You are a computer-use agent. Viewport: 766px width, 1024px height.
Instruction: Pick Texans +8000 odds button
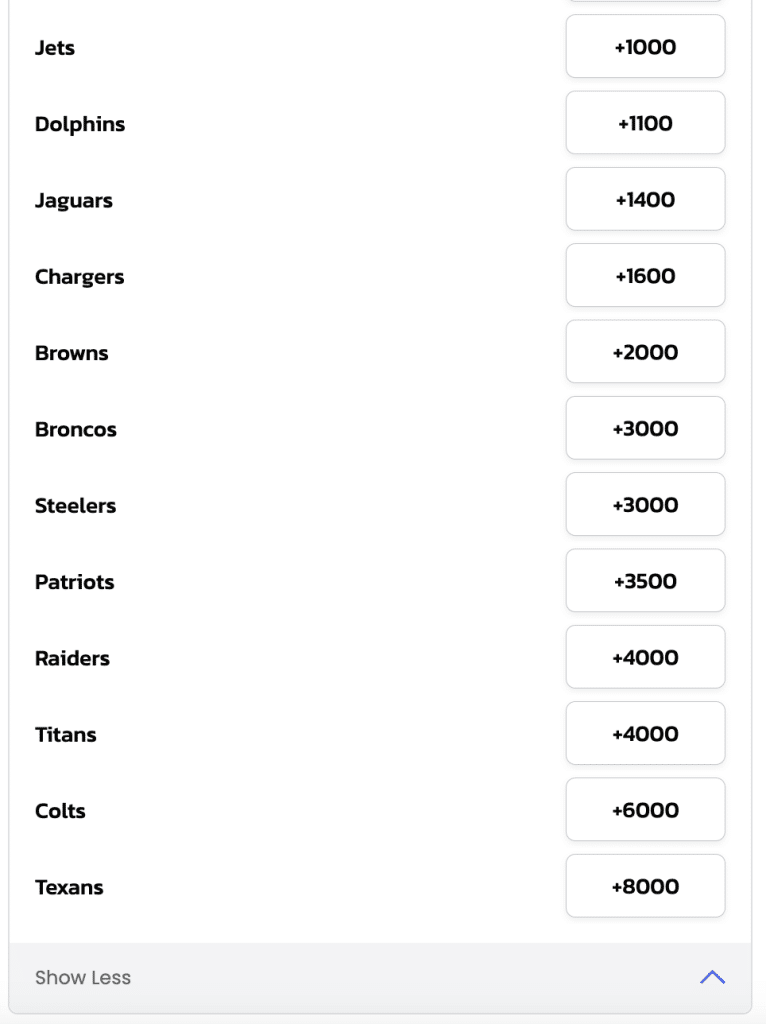coord(645,886)
